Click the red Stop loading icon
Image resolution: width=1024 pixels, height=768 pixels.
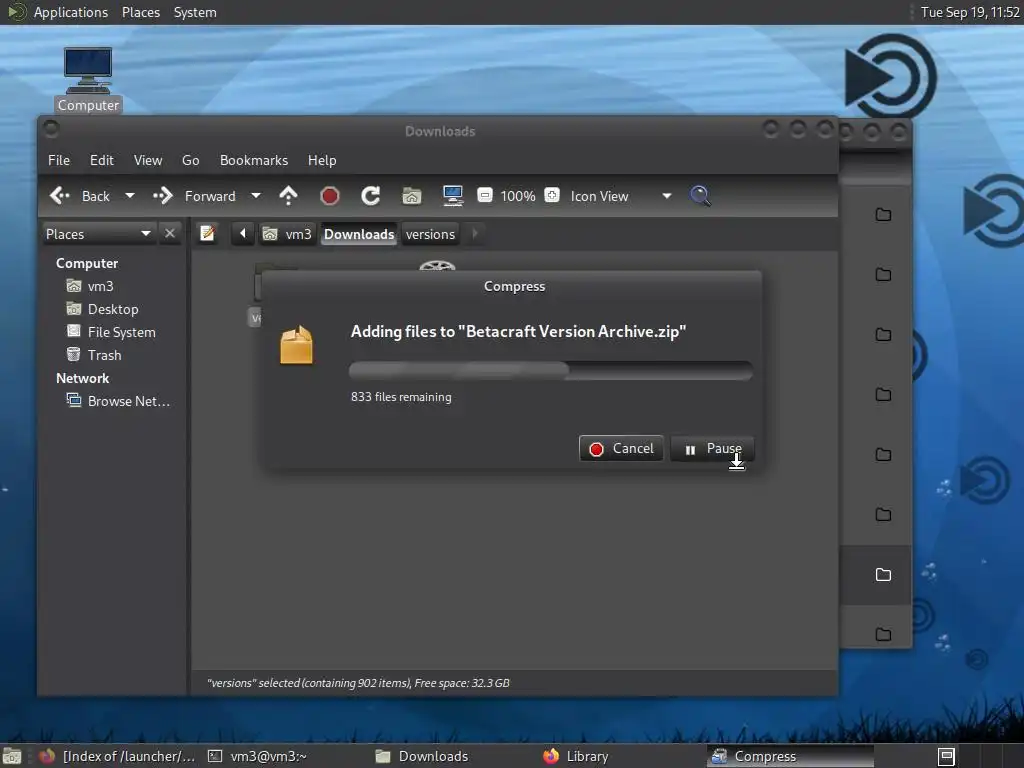click(330, 196)
